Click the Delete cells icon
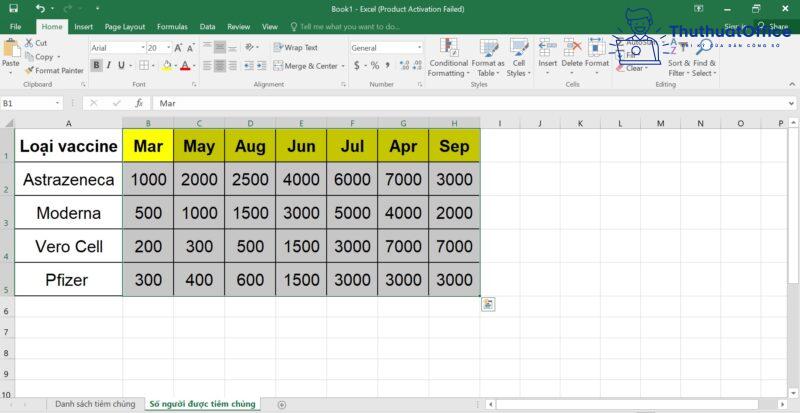The height and width of the screenshot is (413, 800). [x=572, y=48]
